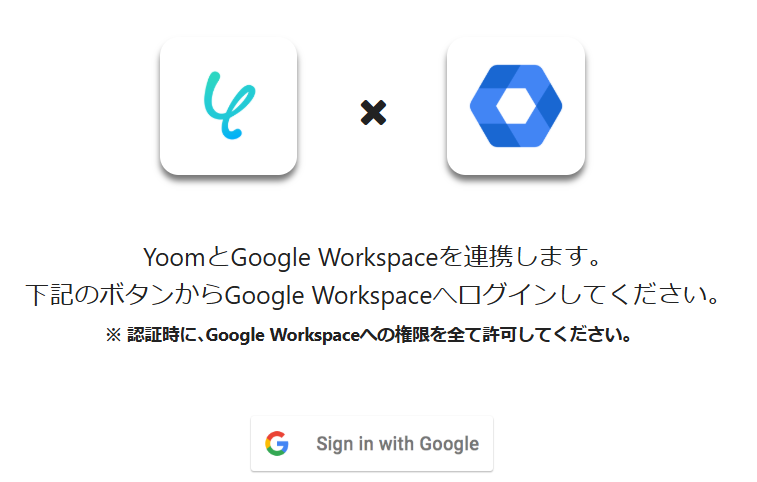Click the ※ mark before the bold note
The width and height of the screenshot is (757, 482).
tap(113, 335)
